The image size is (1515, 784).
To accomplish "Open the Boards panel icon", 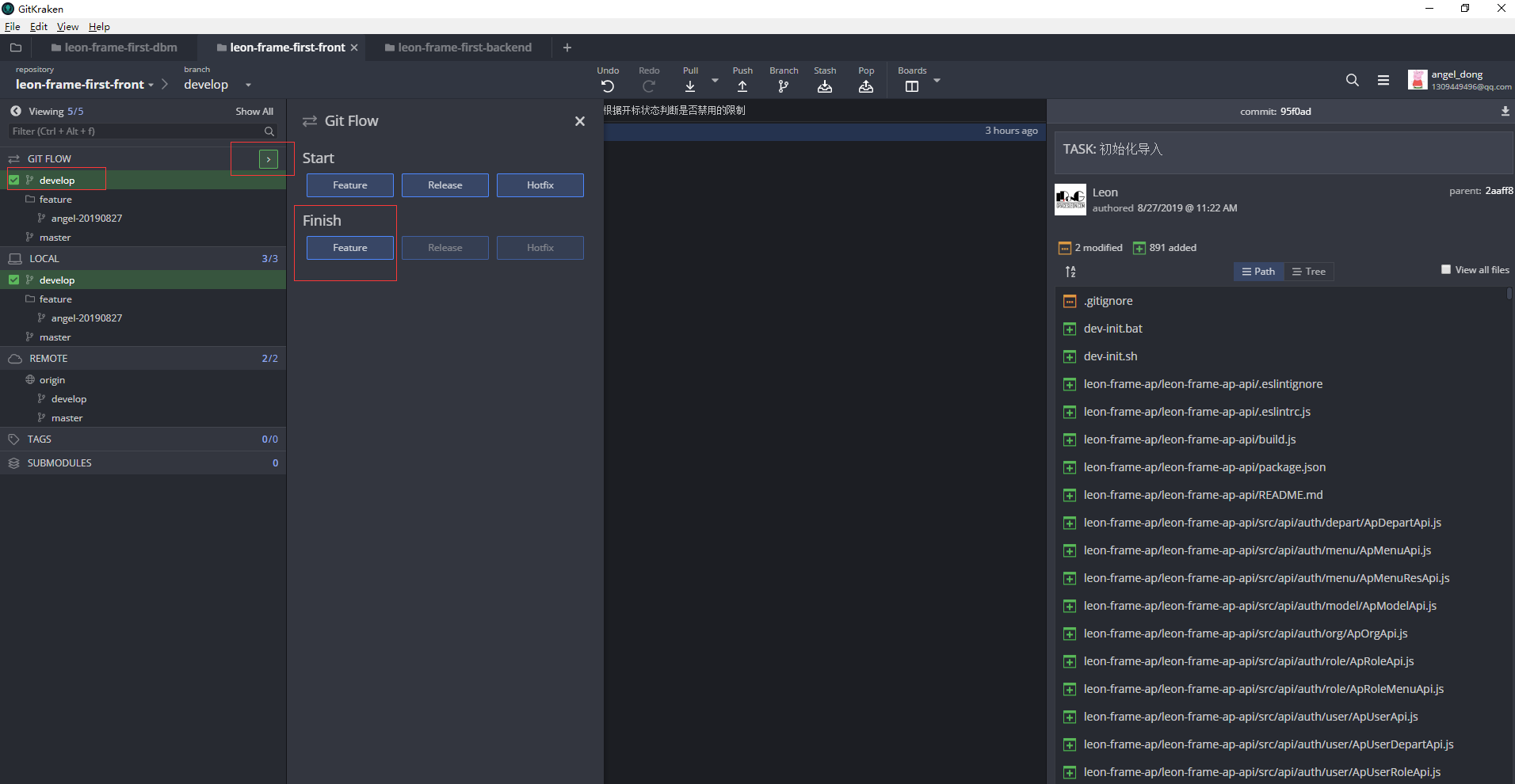I will click(x=912, y=86).
